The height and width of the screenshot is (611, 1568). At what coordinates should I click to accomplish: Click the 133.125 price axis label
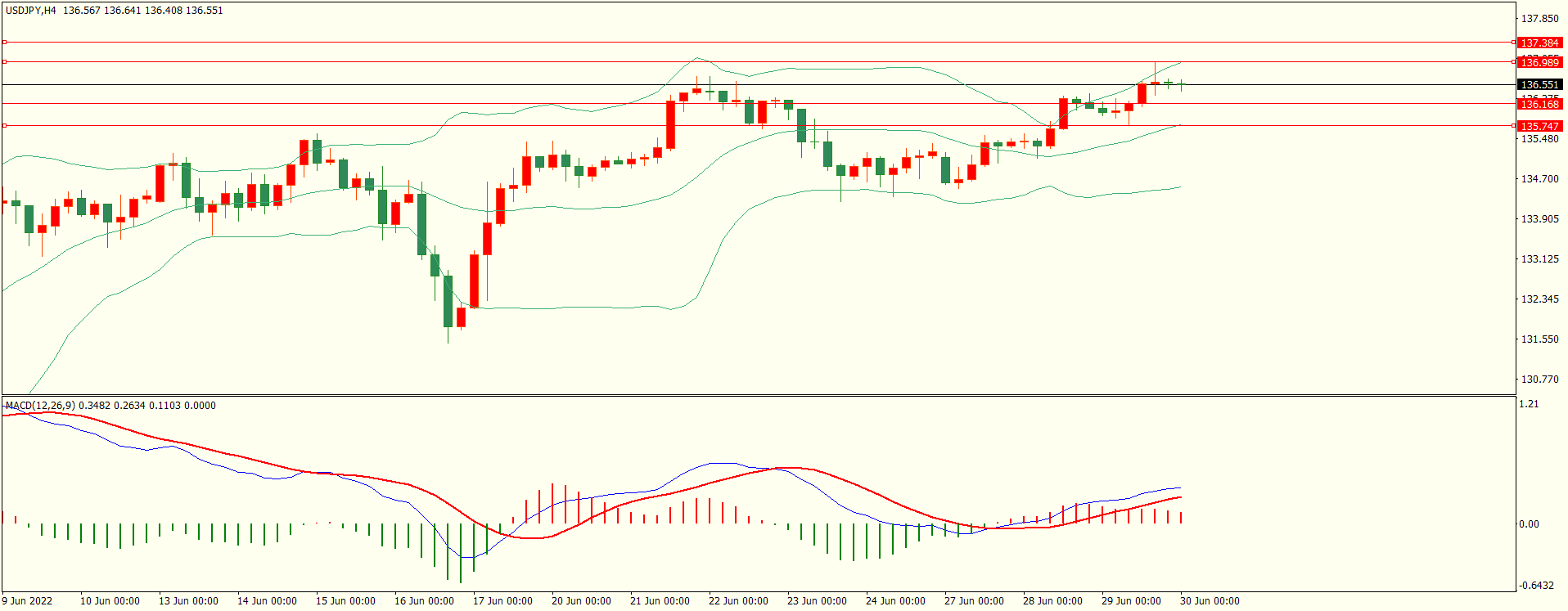tap(1539, 259)
